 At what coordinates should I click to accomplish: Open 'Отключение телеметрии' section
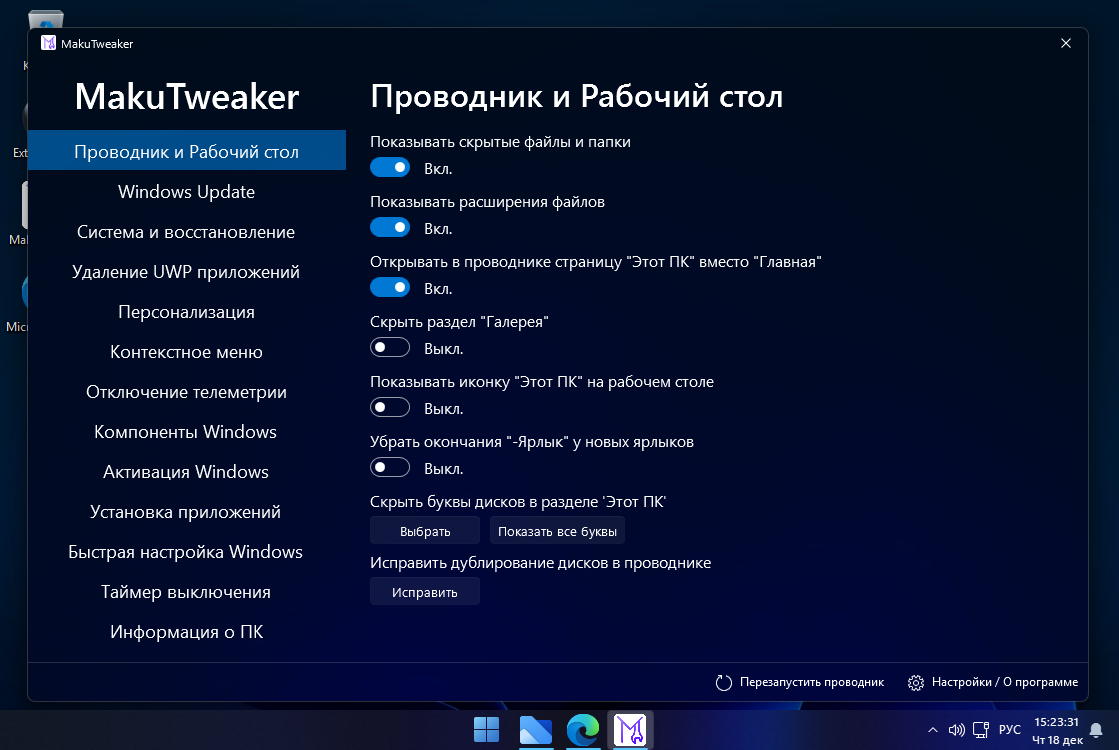(x=187, y=391)
